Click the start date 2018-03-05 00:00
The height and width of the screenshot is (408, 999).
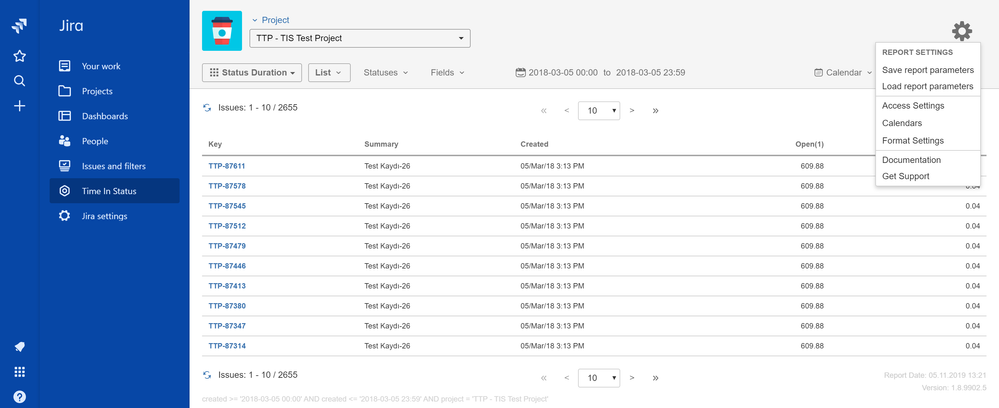point(563,73)
